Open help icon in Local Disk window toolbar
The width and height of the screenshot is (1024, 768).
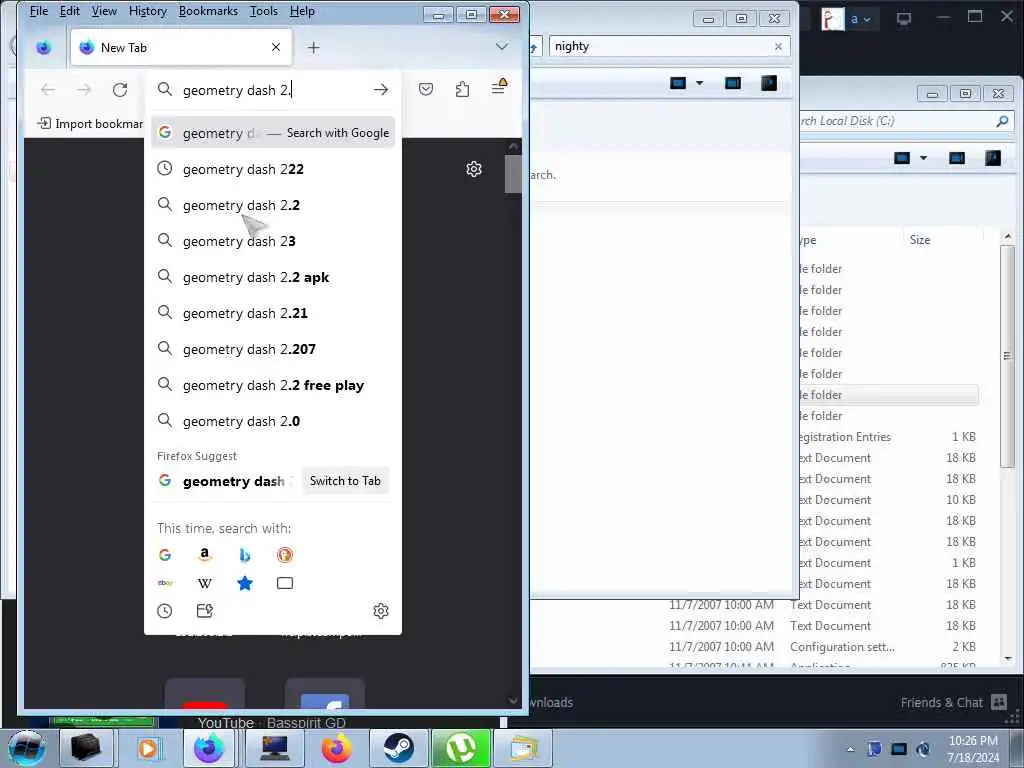(993, 157)
